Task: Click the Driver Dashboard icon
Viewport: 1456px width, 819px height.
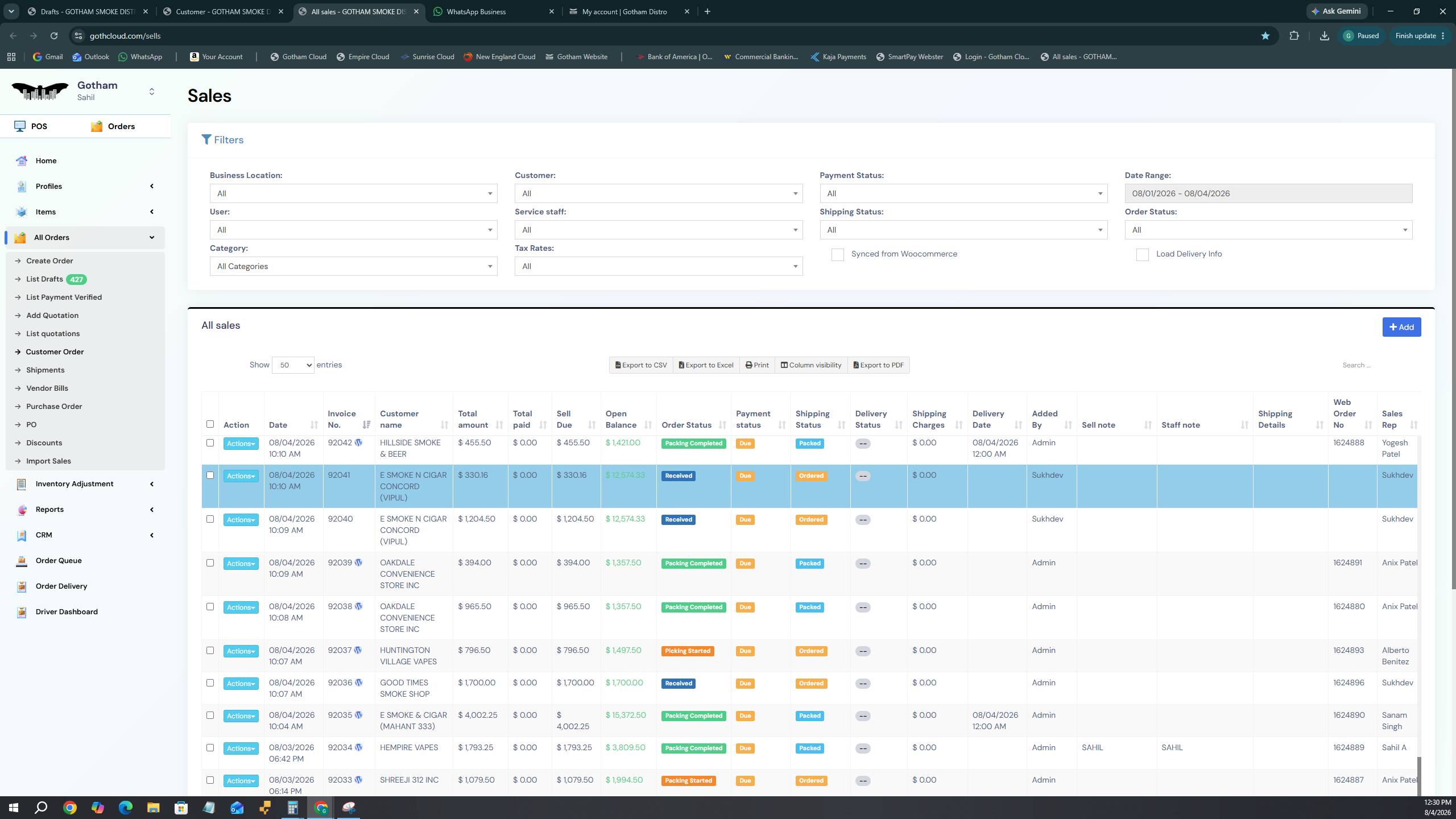Action: coord(22,612)
